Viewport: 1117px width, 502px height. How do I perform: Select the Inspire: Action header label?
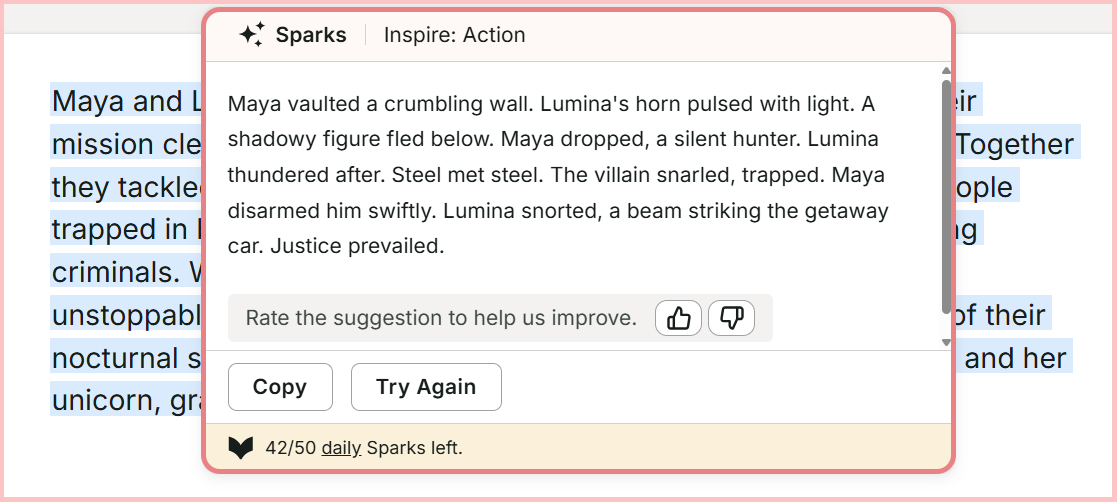pos(454,35)
